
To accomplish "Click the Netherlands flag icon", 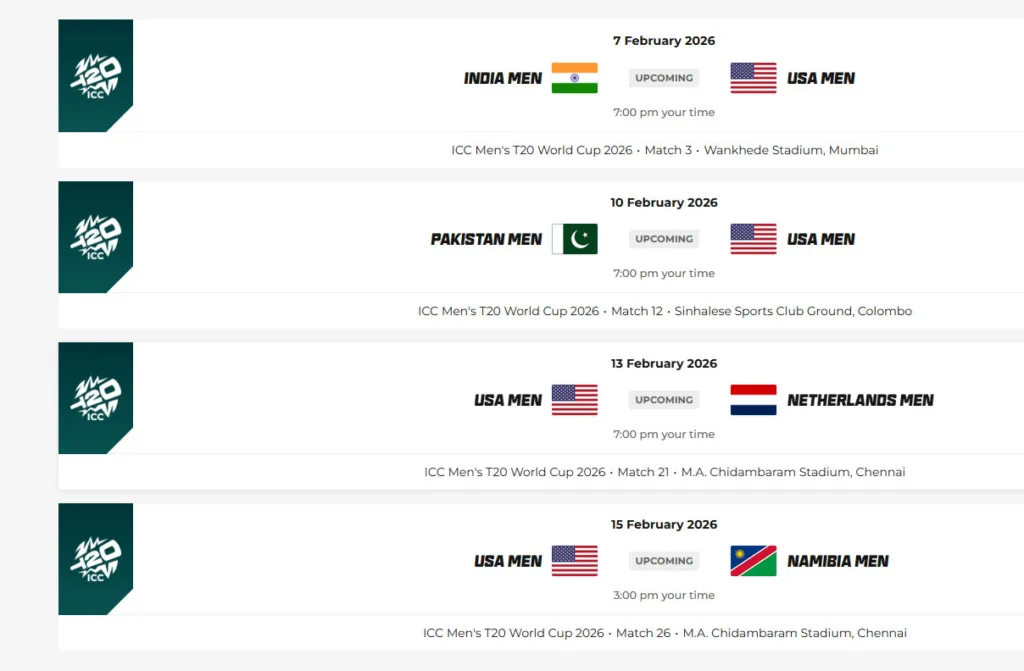I will (753, 400).
